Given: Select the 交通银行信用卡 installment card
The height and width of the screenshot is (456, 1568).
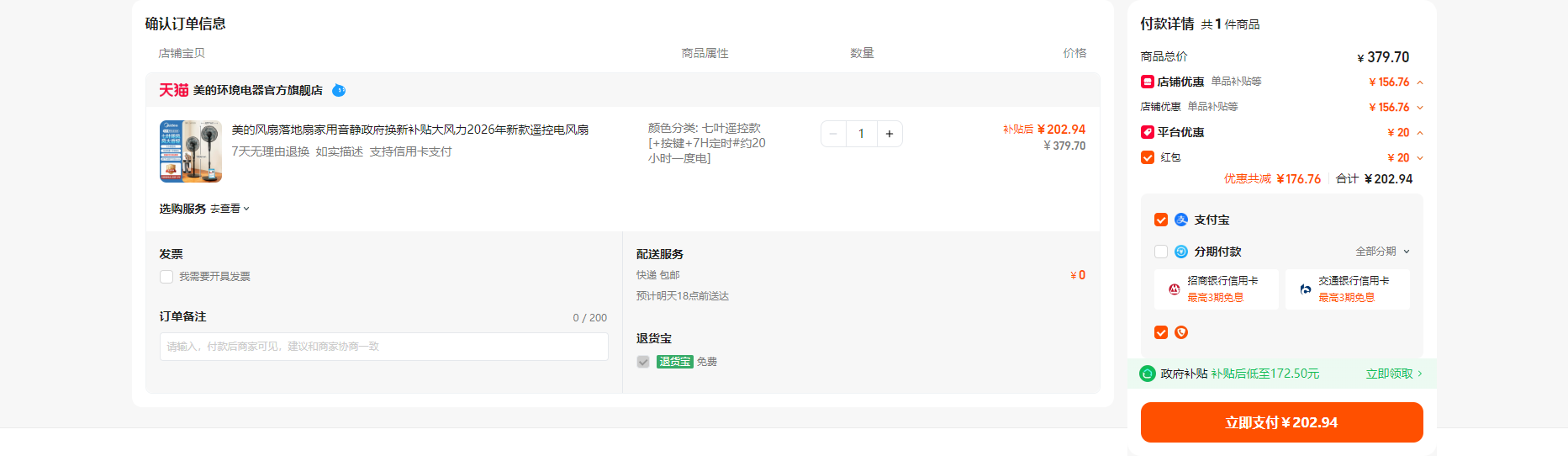Looking at the screenshot, I should pyautogui.click(x=1348, y=289).
